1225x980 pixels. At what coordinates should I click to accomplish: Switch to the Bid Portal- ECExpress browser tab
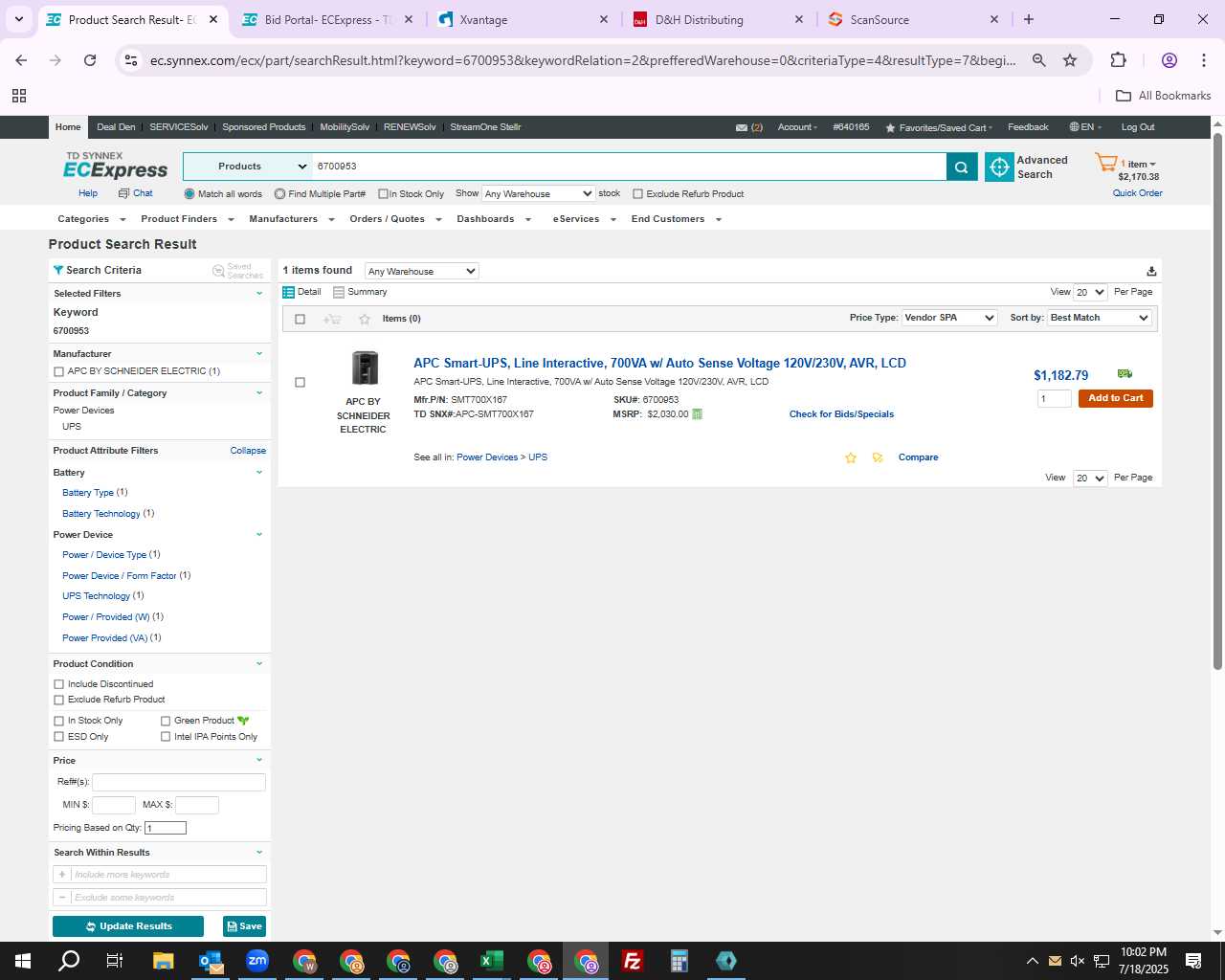point(328,19)
